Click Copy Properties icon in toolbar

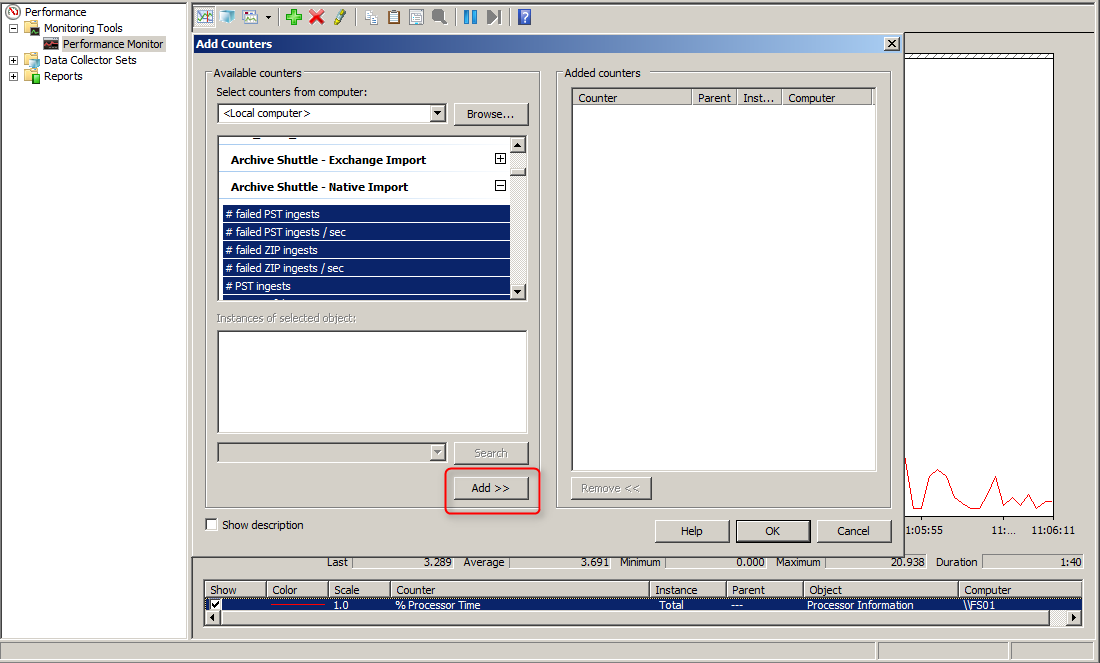point(371,17)
